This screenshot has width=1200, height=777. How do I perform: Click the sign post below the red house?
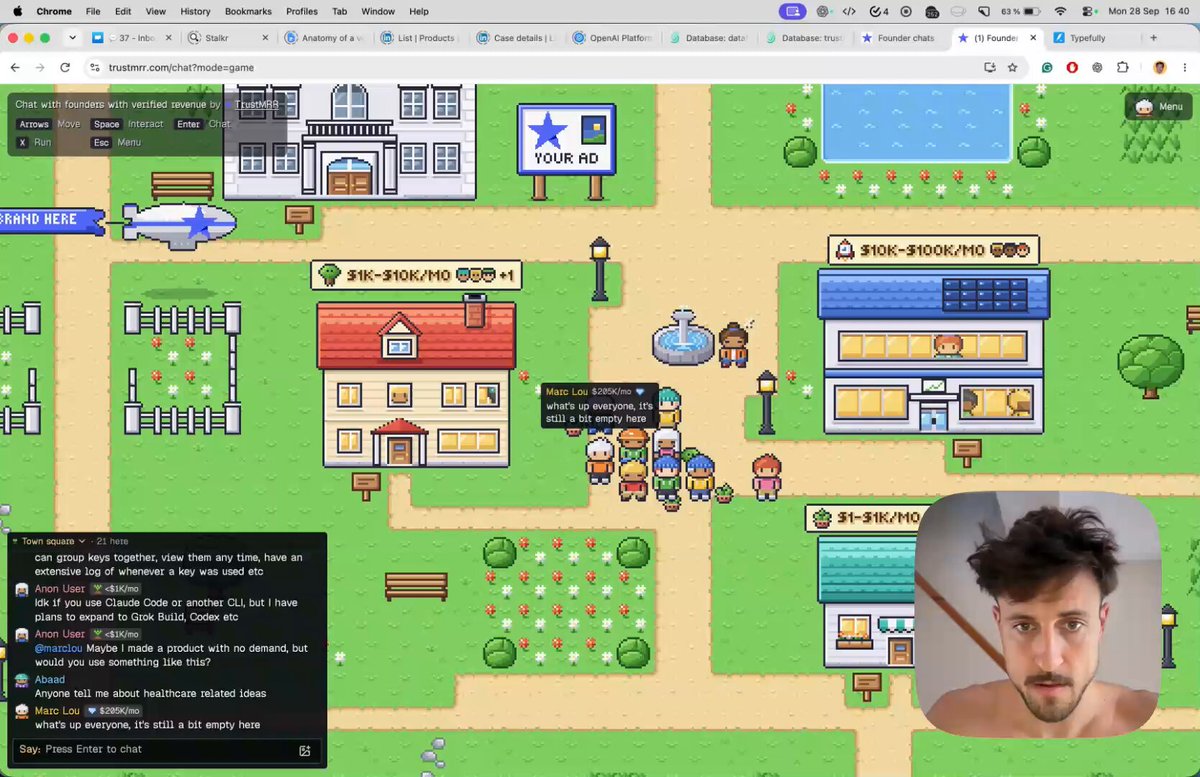[x=366, y=485]
